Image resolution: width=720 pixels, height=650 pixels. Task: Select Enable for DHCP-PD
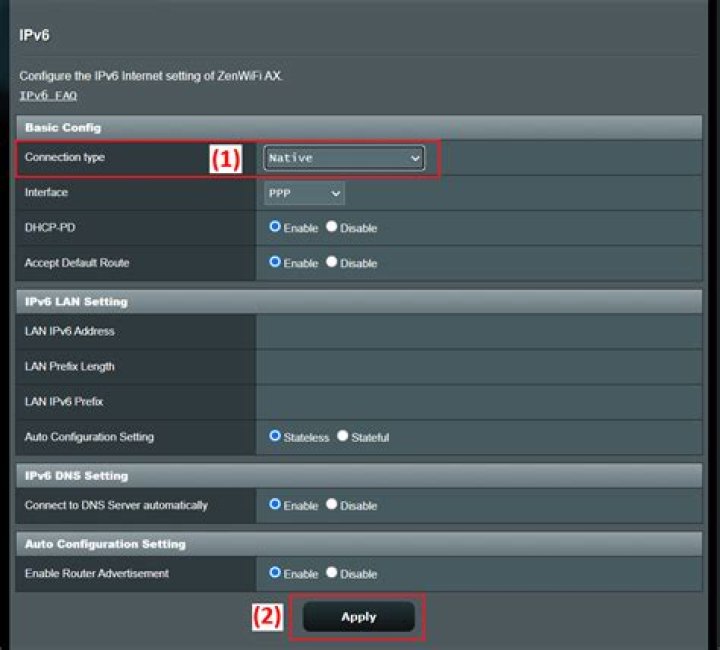pos(275,227)
